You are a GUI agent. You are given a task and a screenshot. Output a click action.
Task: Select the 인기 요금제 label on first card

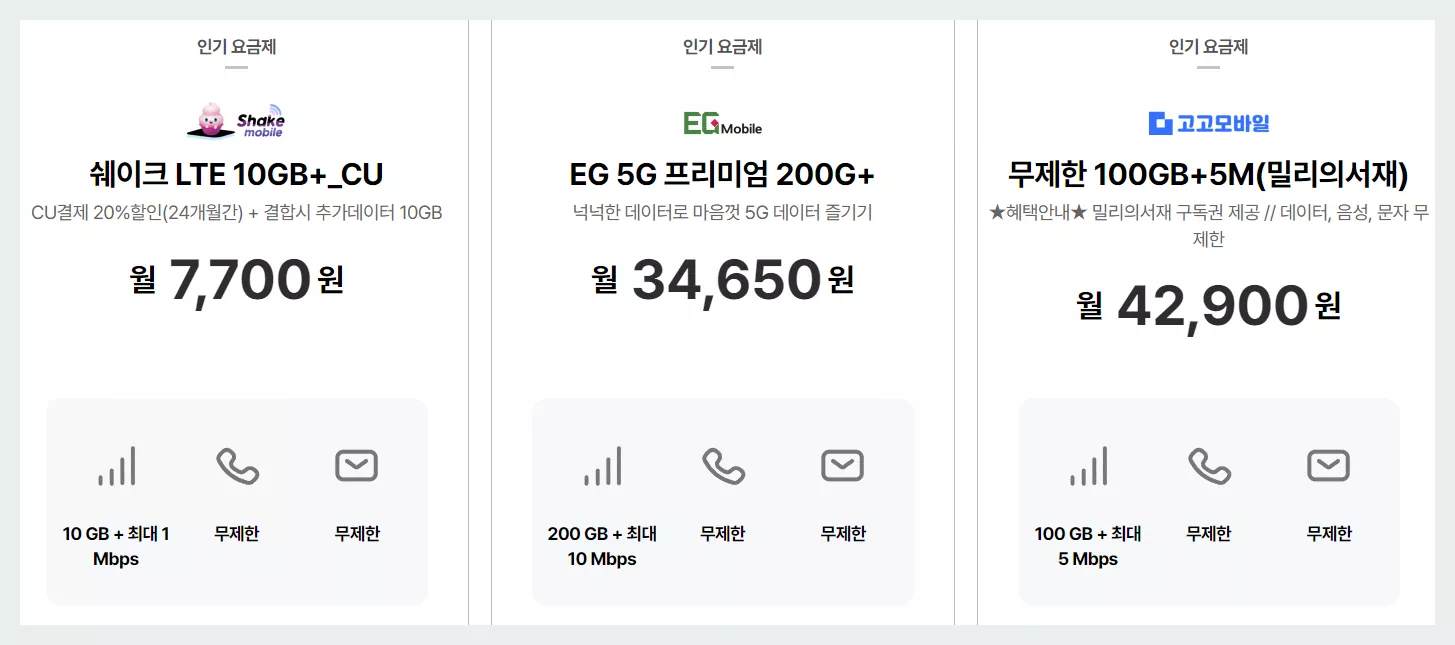[x=236, y=46]
